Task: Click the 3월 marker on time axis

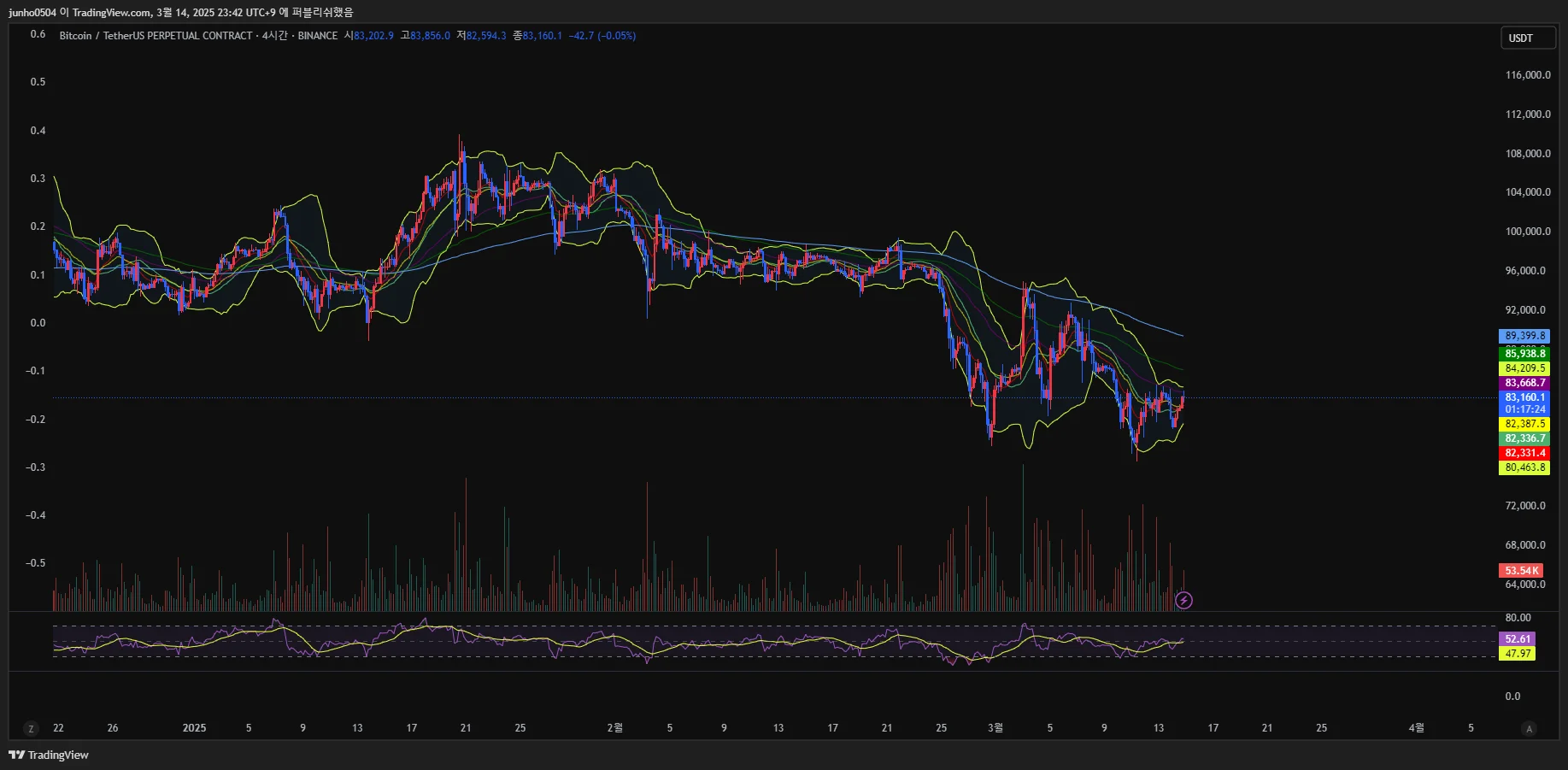Action: pos(995,728)
